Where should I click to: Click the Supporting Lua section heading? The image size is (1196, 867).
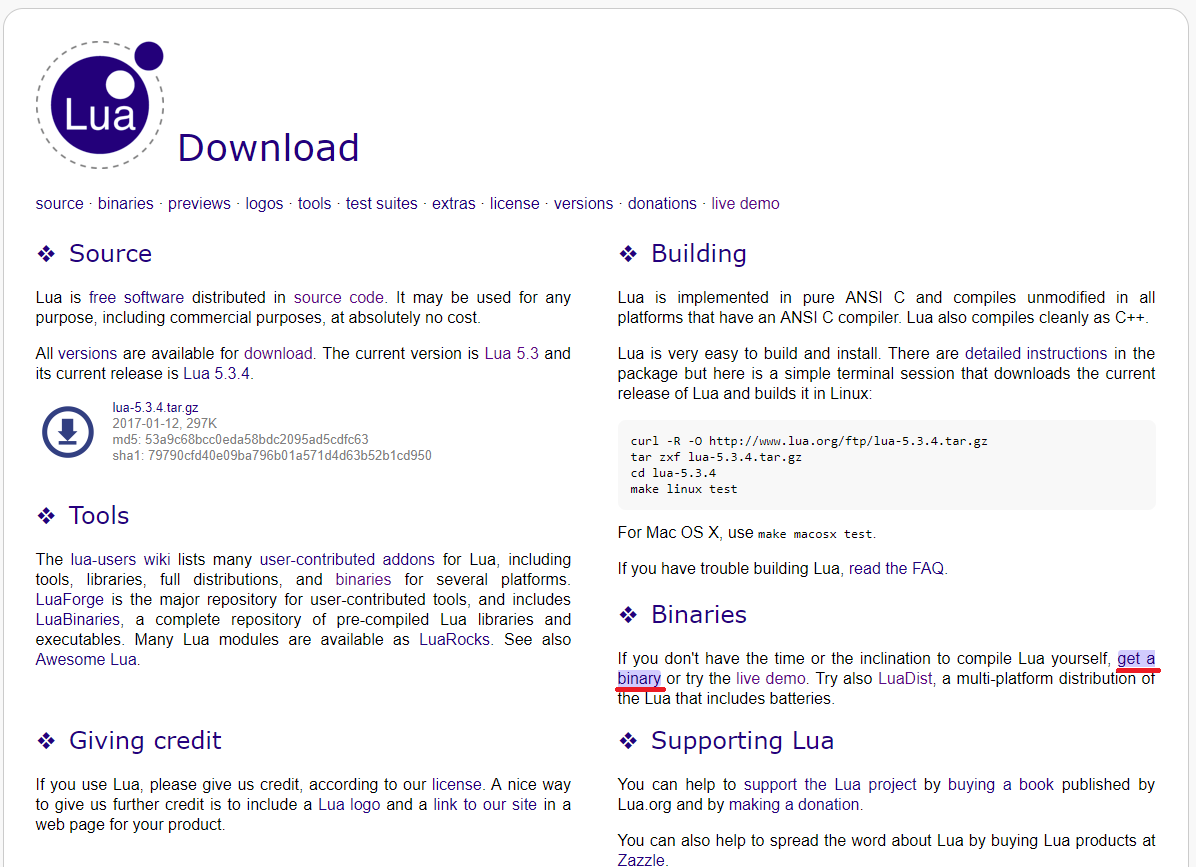click(x=742, y=741)
